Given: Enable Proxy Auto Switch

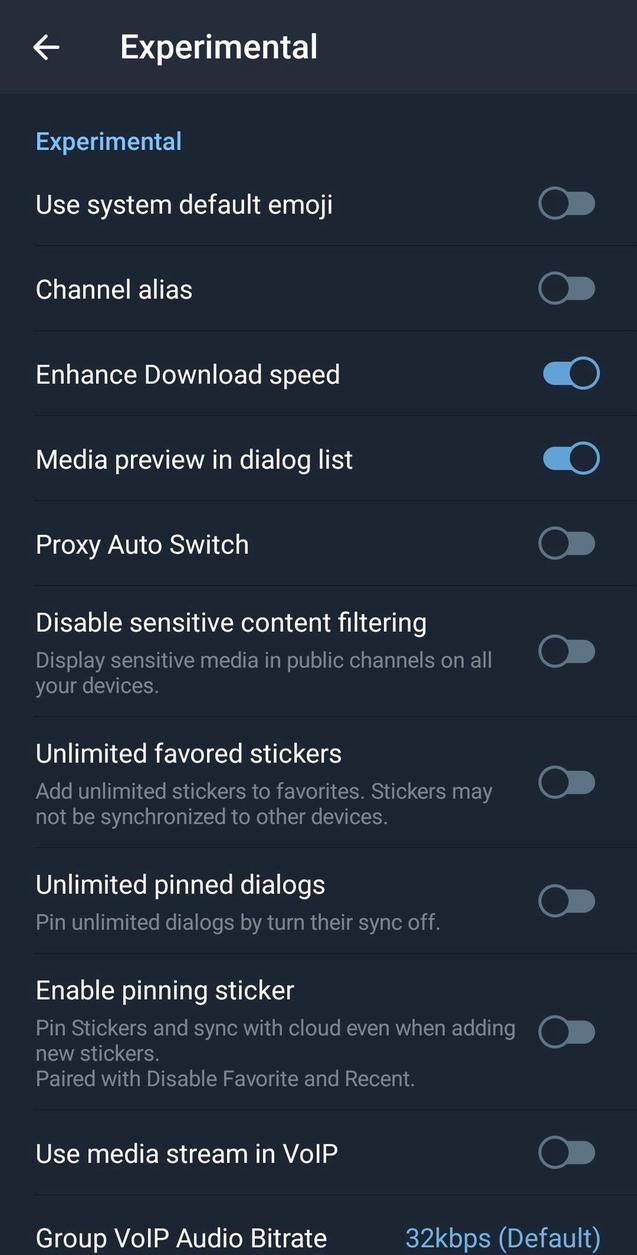Looking at the screenshot, I should click(566, 543).
